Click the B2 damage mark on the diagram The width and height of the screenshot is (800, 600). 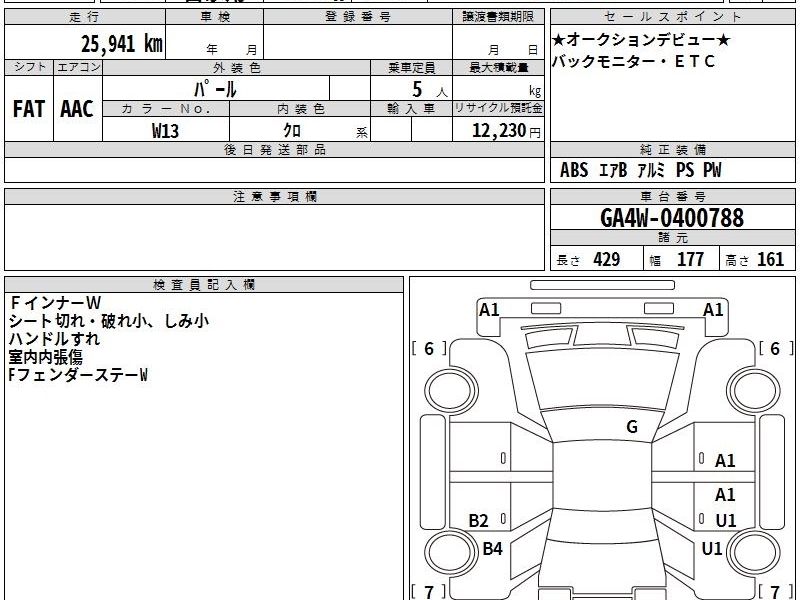(478, 520)
